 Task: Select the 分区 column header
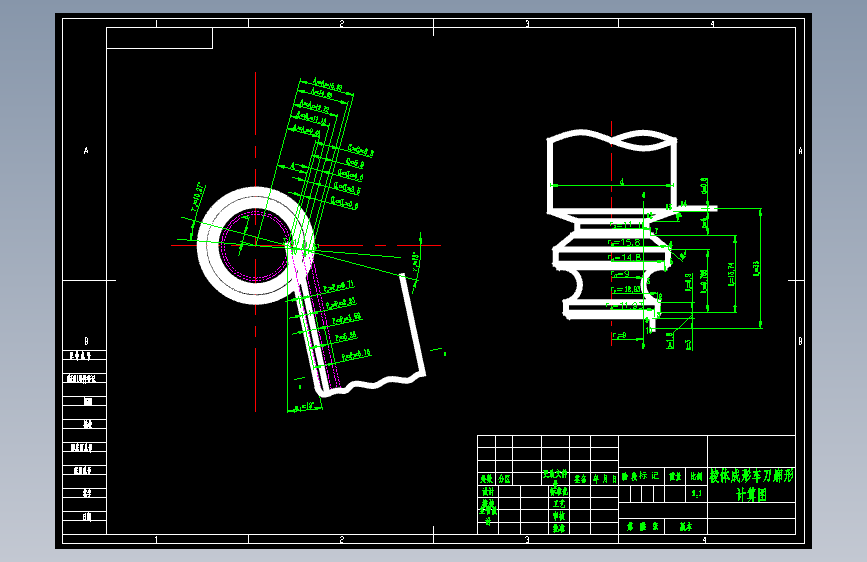pos(504,478)
